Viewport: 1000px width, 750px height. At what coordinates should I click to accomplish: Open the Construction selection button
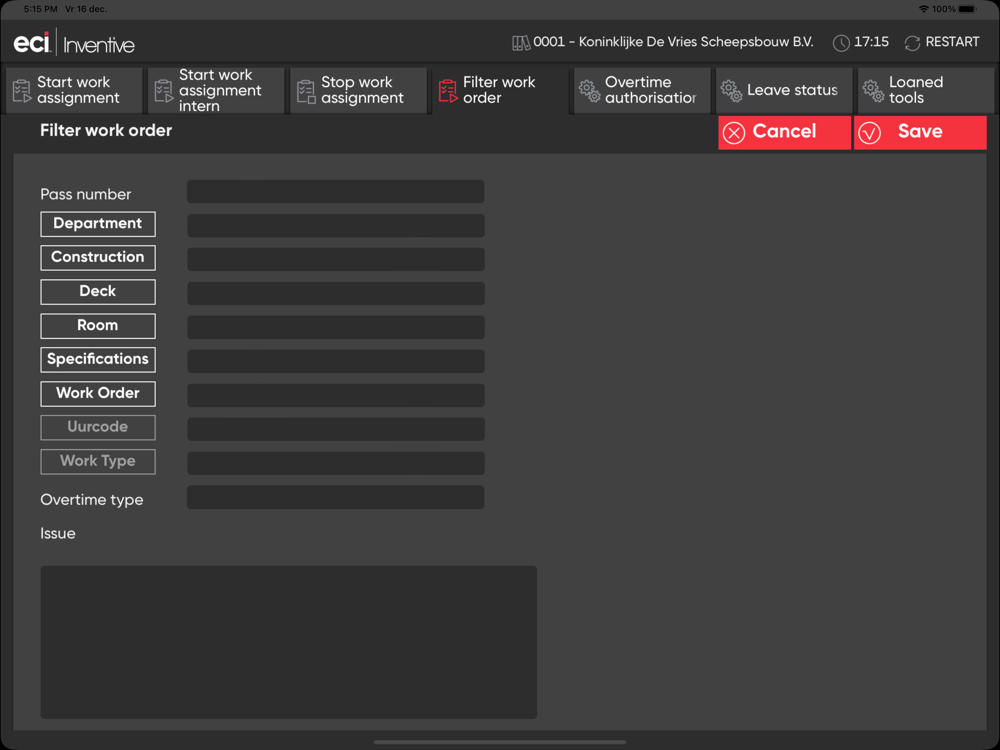pos(98,258)
